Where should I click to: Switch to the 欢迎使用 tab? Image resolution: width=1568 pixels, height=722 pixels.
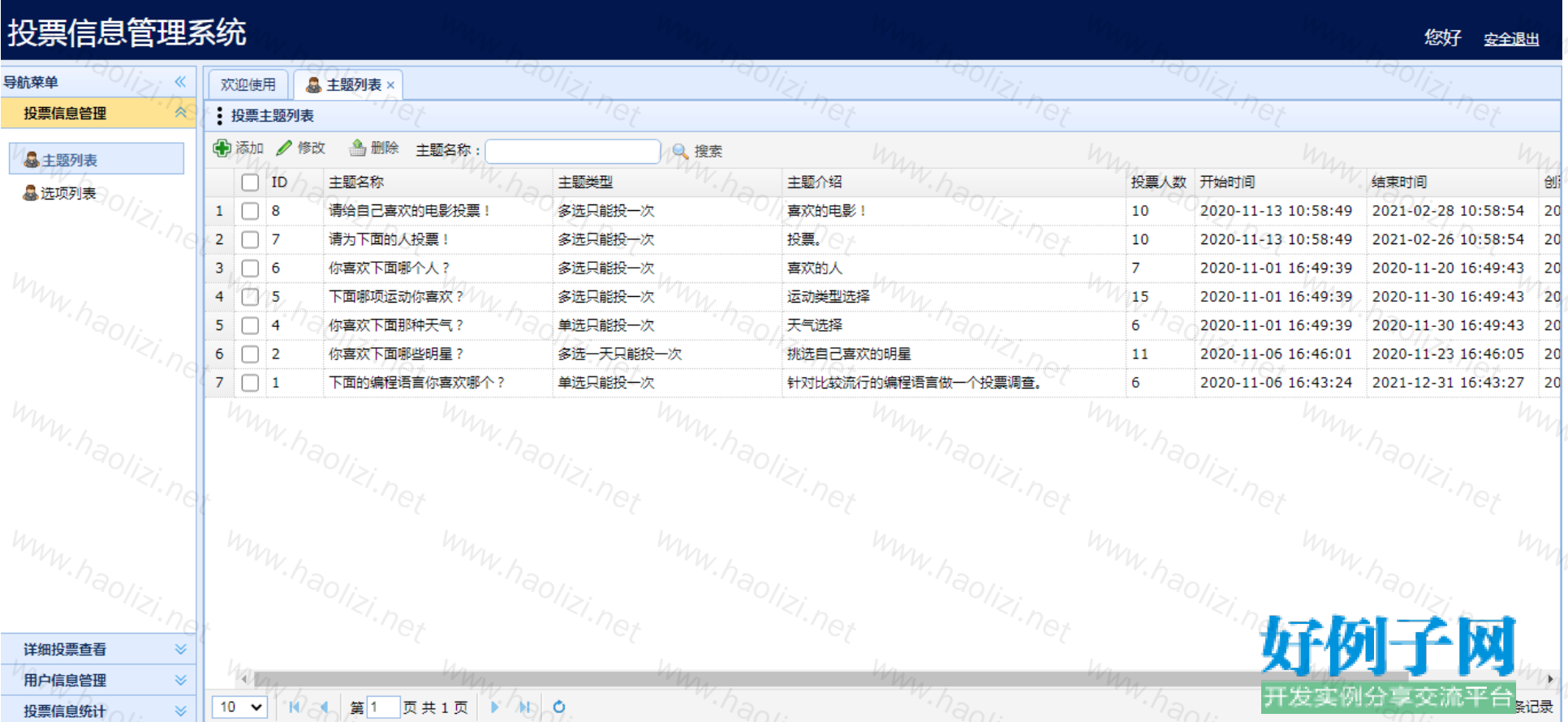point(248,85)
